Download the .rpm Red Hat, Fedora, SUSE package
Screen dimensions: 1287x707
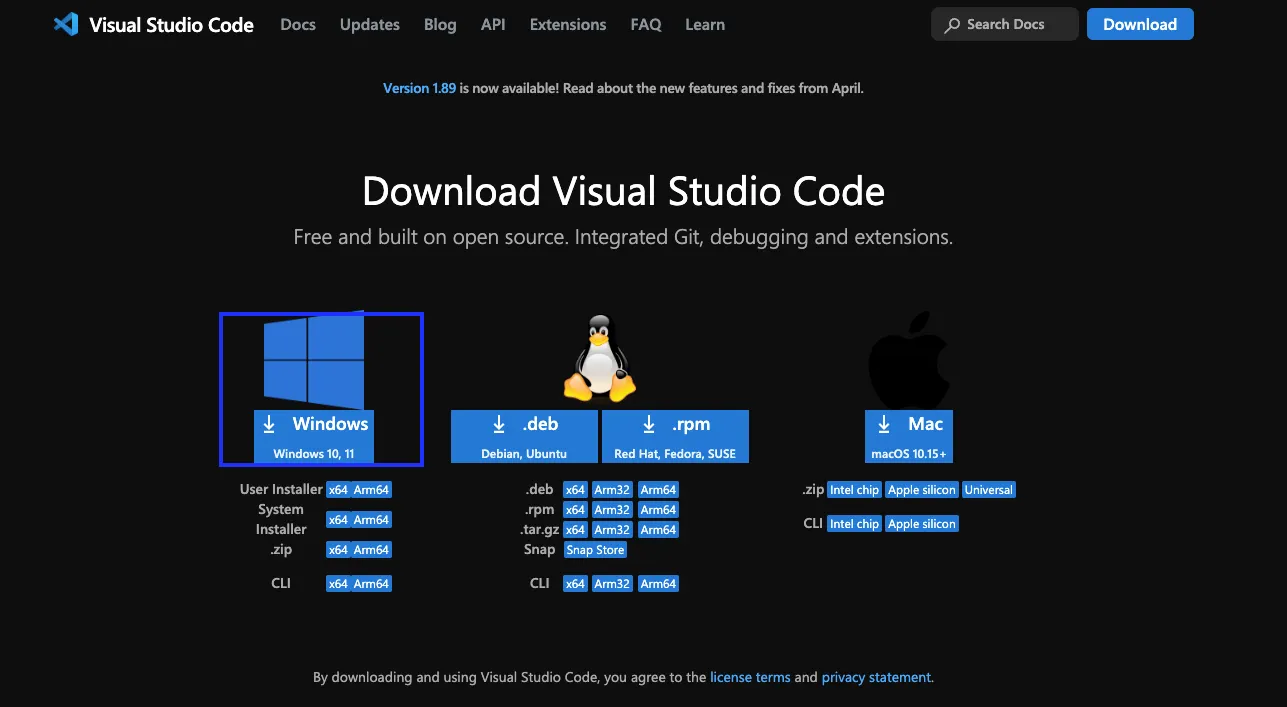tap(675, 436)
